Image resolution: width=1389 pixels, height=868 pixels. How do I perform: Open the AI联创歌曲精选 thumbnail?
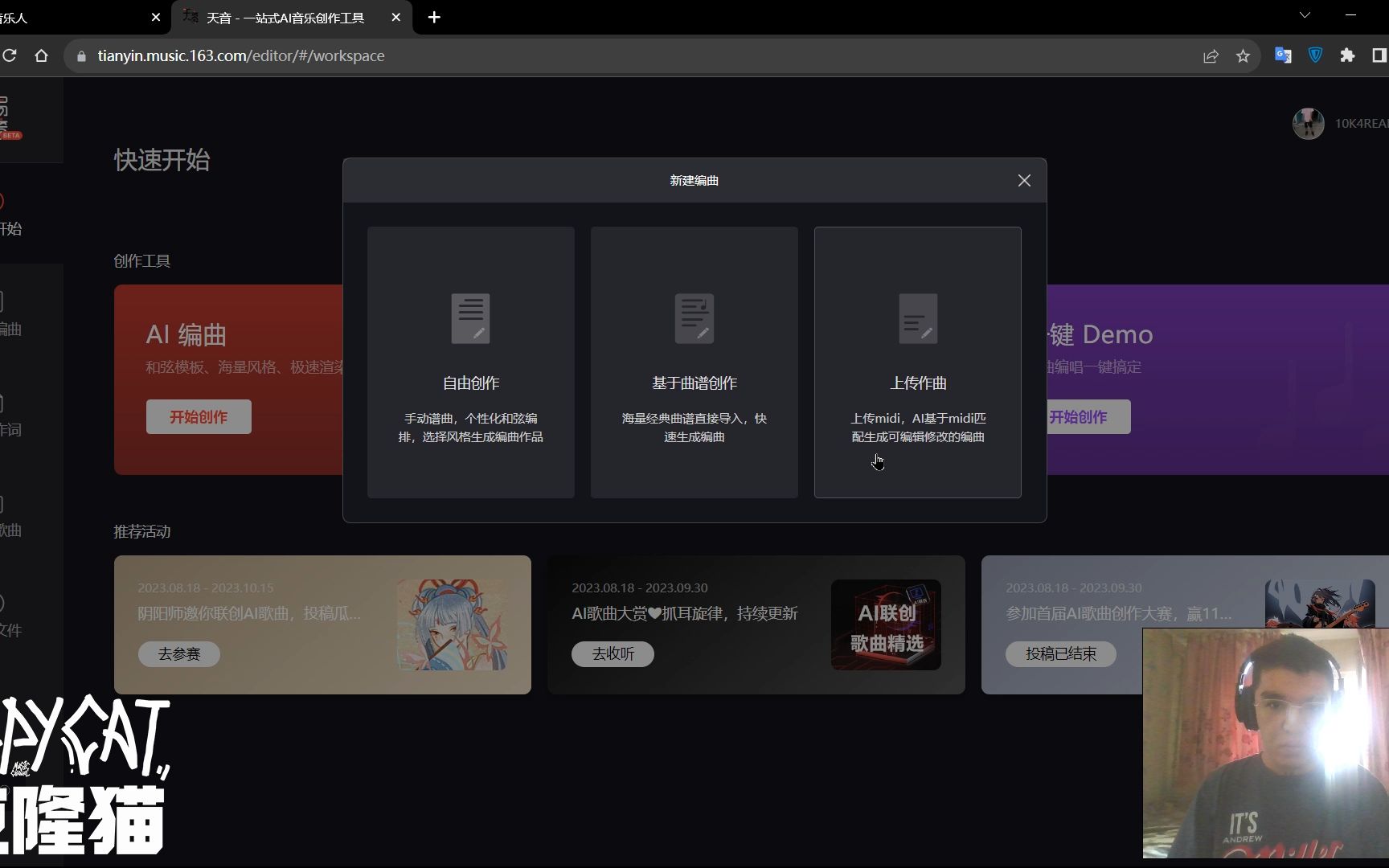[x=886, y=624]
